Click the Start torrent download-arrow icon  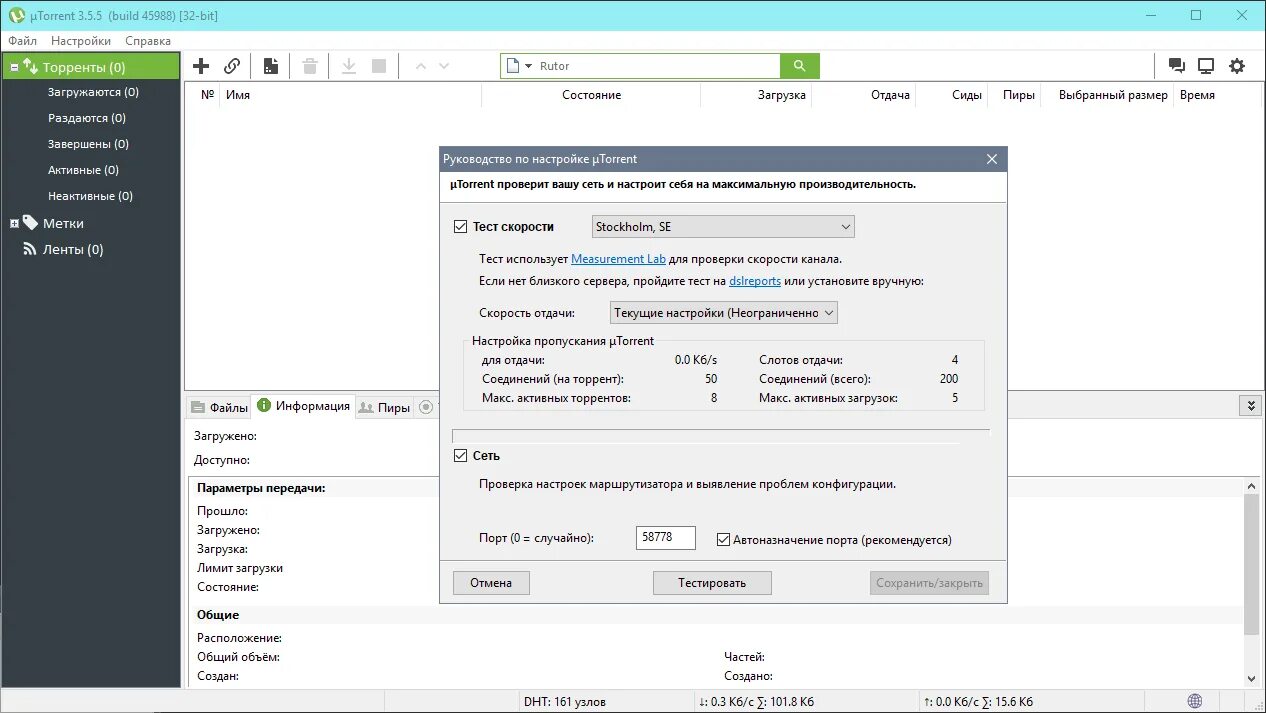pos(349,66)
